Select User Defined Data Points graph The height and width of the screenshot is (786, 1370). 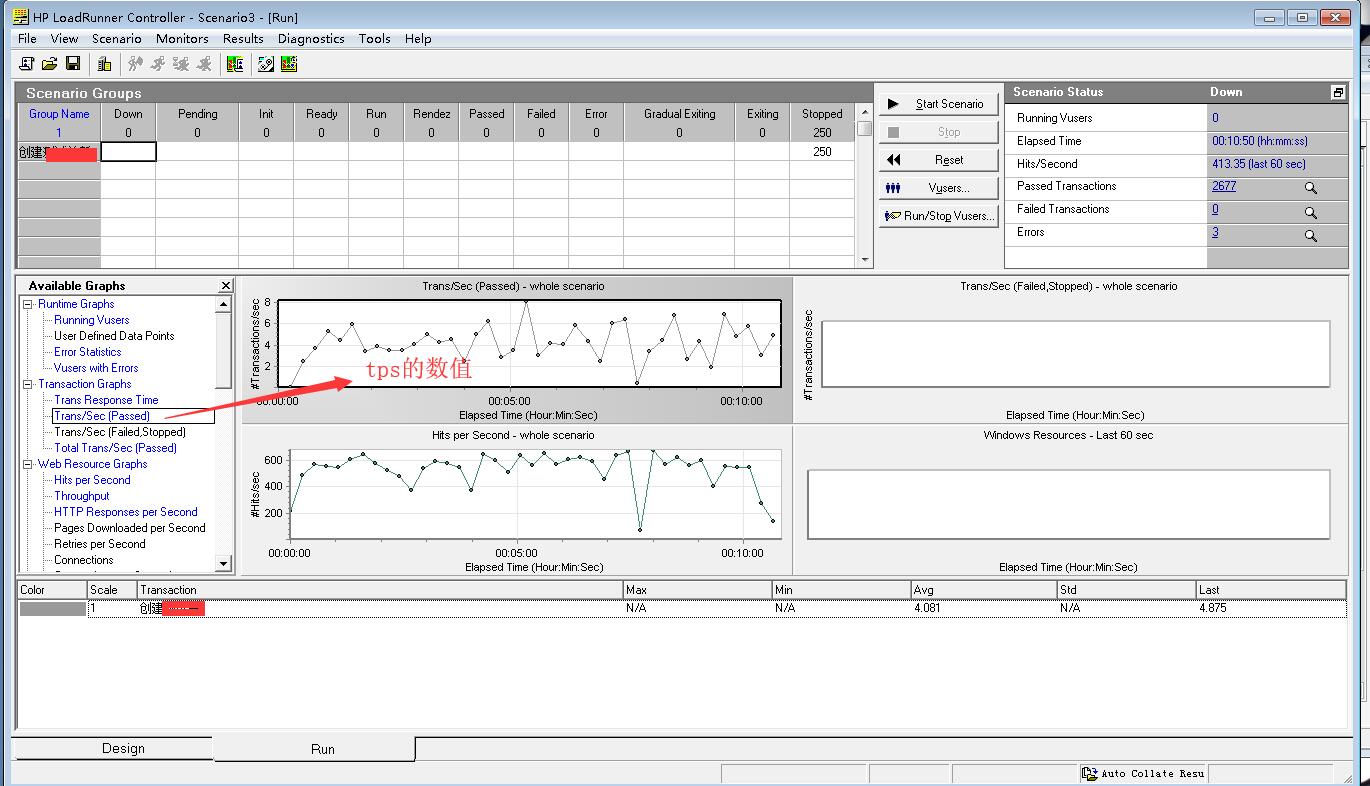pos(114,336)
